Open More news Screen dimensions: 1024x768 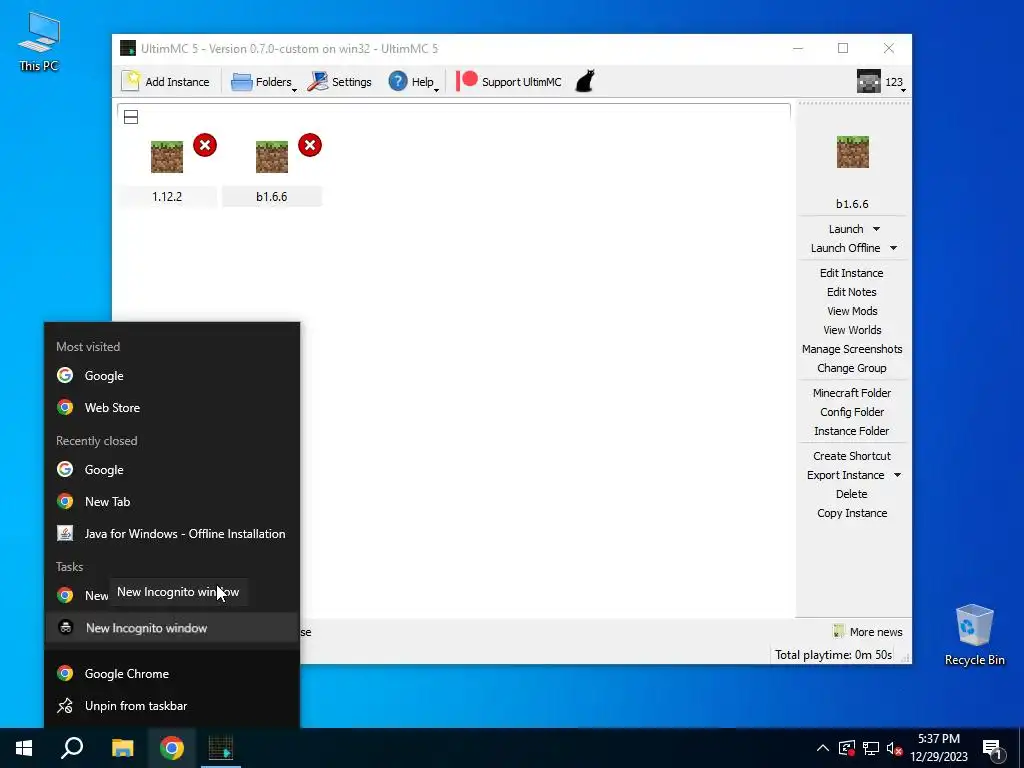(x=868, y=632)
